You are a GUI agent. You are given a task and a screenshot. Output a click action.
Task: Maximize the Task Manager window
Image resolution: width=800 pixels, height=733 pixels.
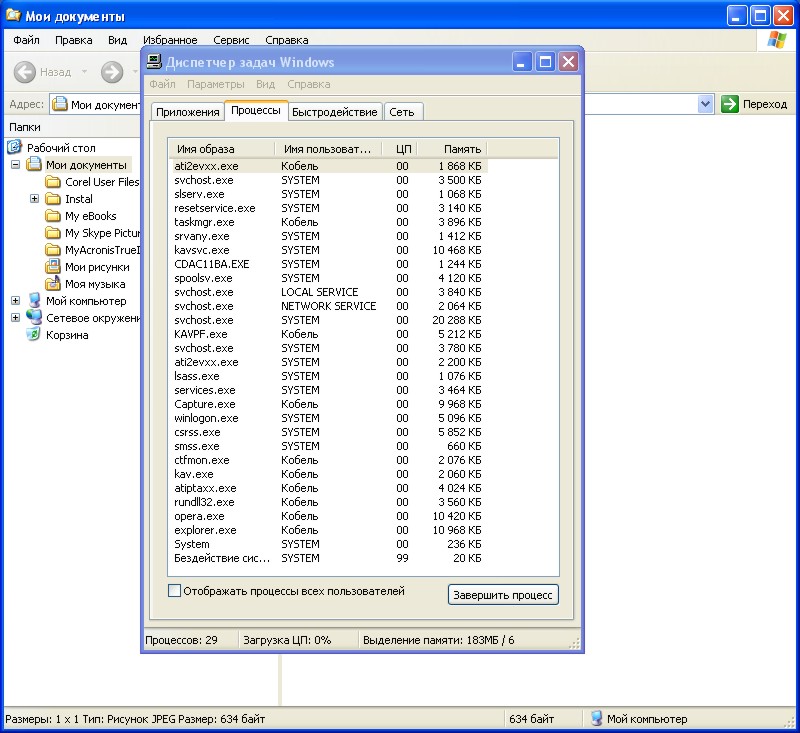coord(545,62)
